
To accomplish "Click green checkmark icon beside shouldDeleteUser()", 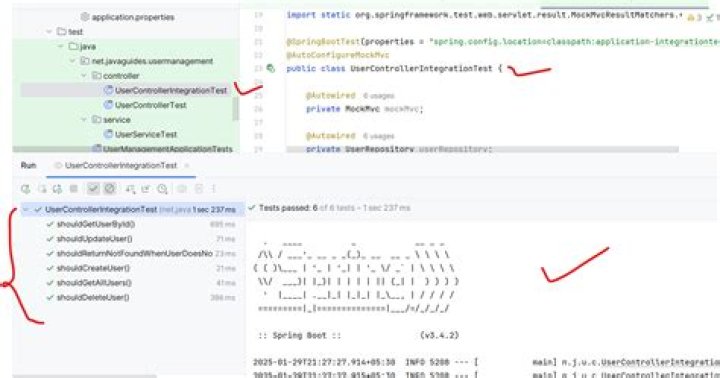I will click(x=50, y=298).
